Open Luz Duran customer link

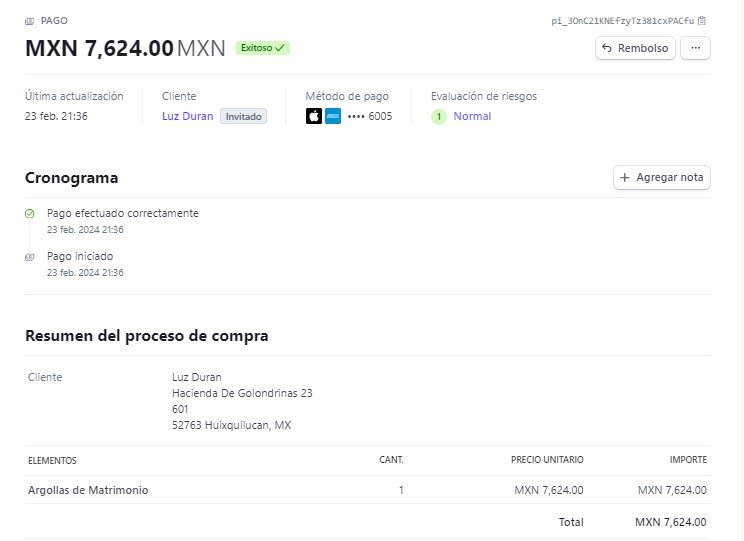point(187,116)
